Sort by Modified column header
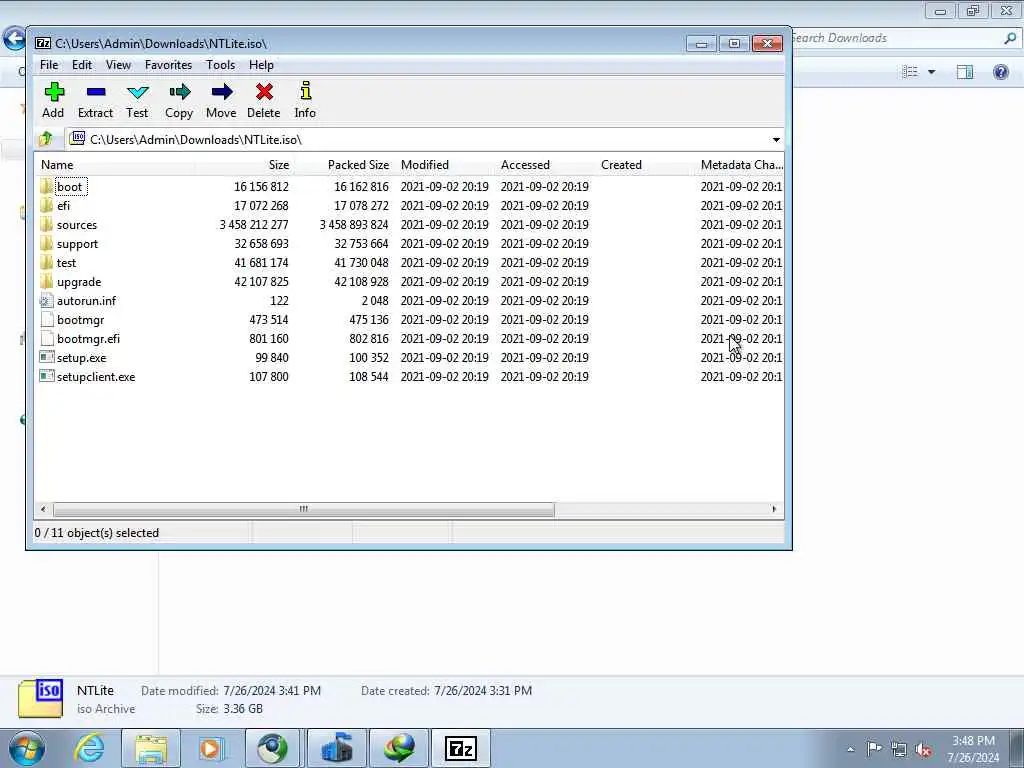This screenshot has height=768, width=1024. (444, 165)
